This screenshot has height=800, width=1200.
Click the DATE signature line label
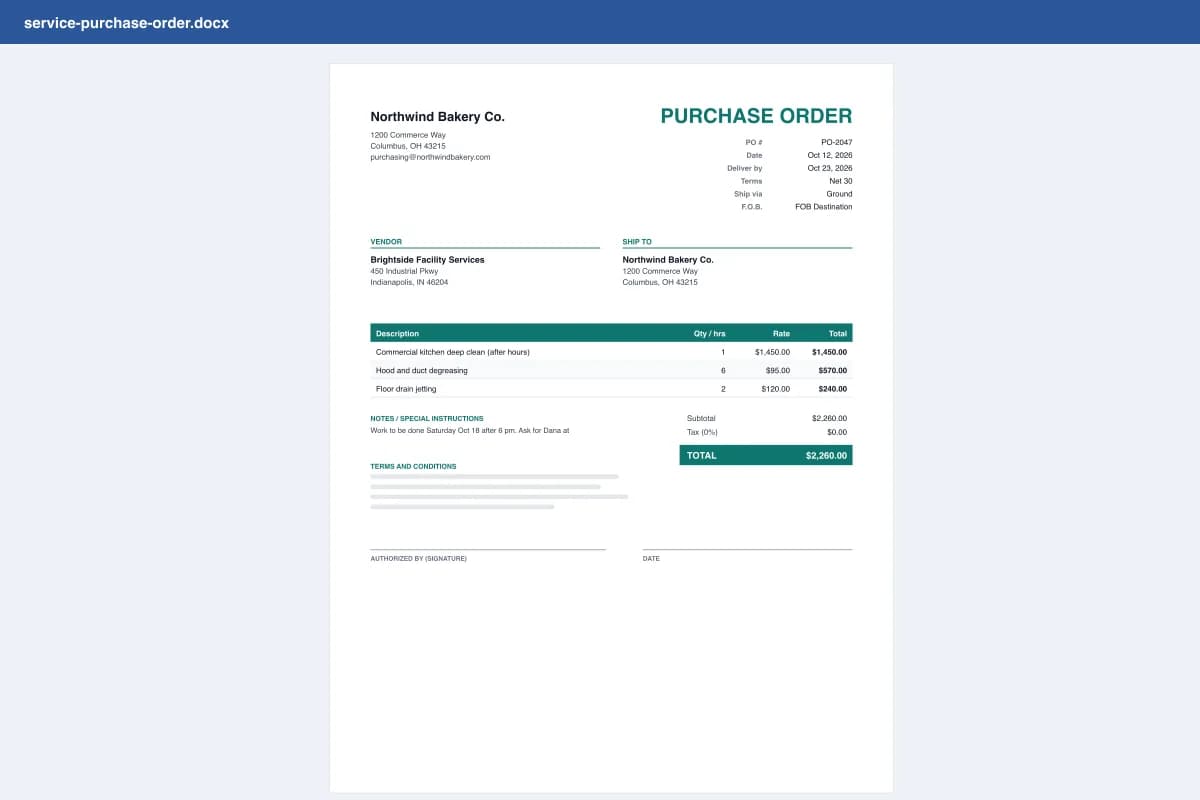651,558
